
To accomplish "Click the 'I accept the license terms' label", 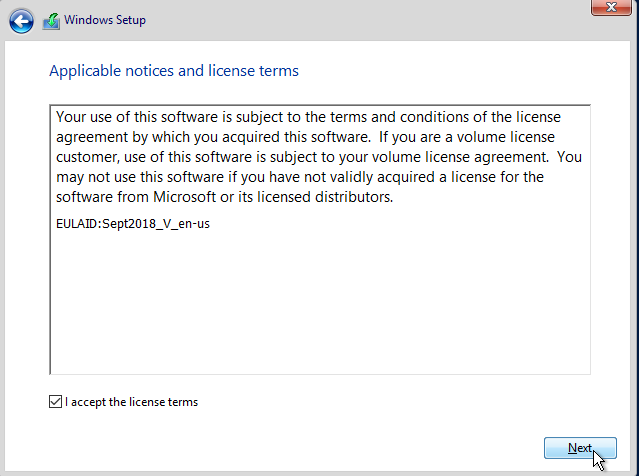I will [131, 402].
